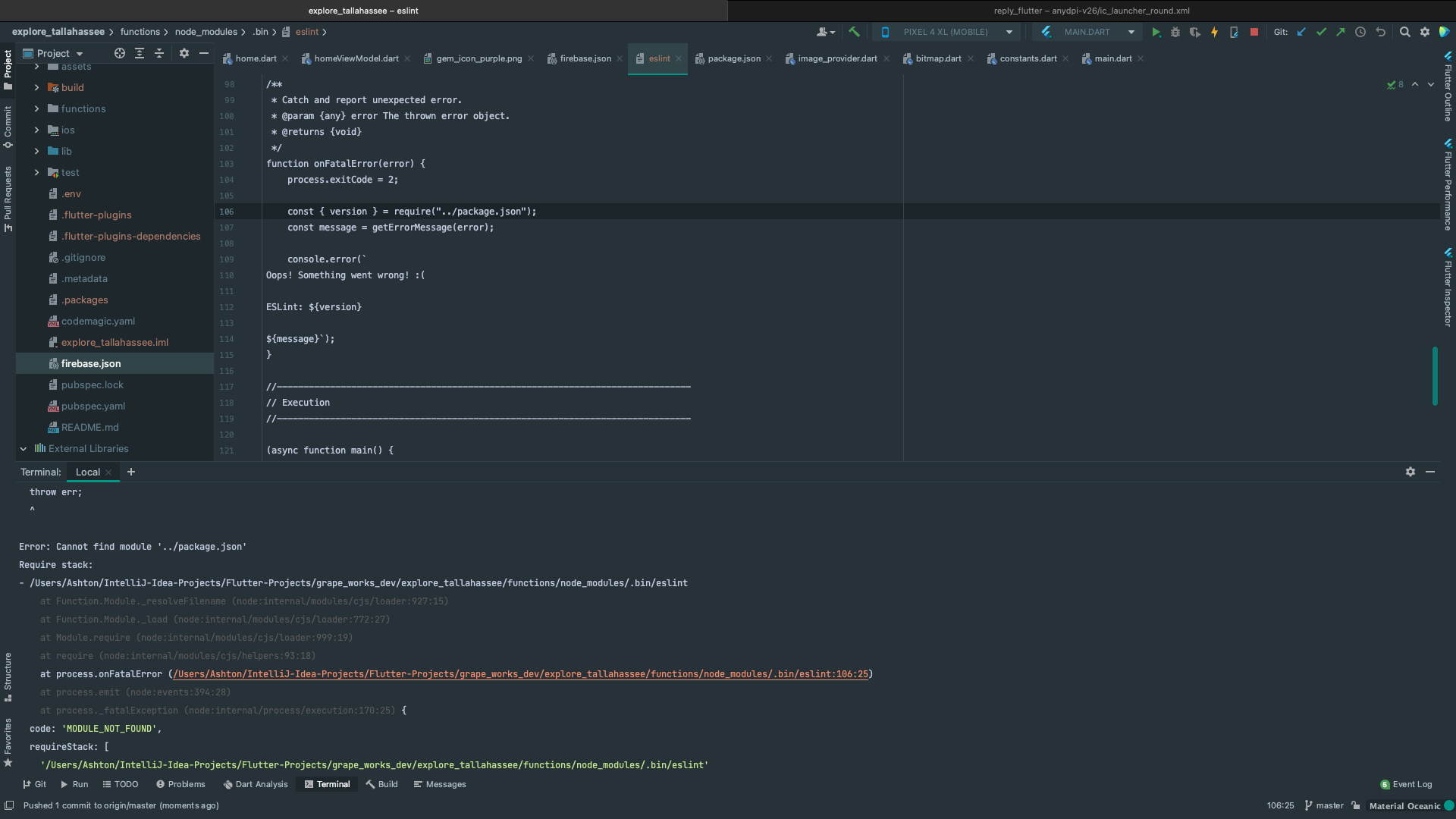This screenshot has height=819, width=1456.
Task: Open the Dart Analysis tool window
Action: click(255, 784)
